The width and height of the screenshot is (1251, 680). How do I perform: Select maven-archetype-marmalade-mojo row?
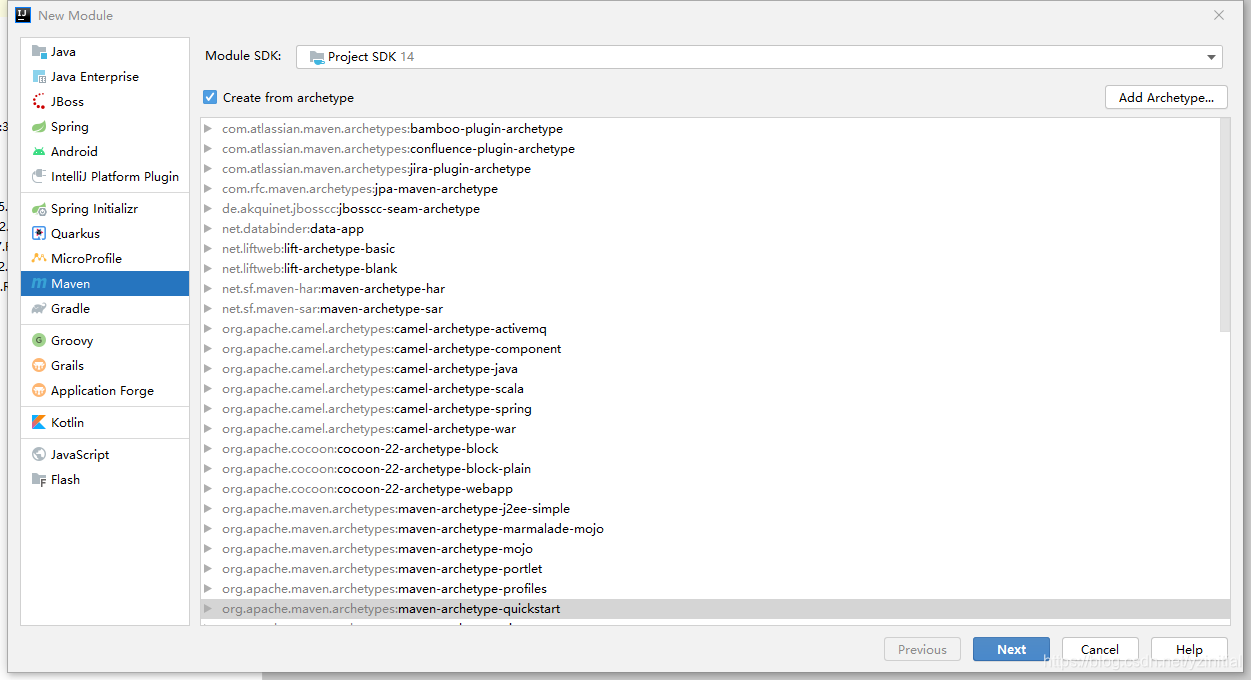[710, 529]
